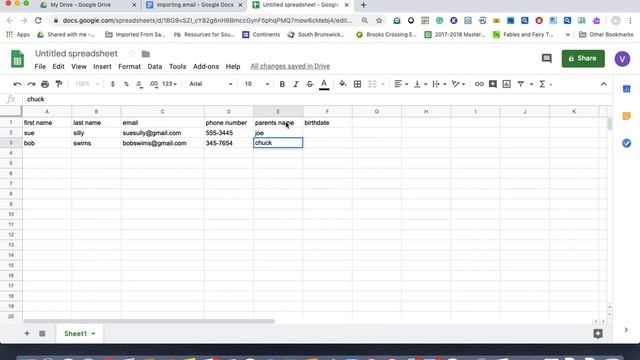Click the Explore button at bottom right
This screenshot has width=640, height=360.
click(x=598, y=334)
